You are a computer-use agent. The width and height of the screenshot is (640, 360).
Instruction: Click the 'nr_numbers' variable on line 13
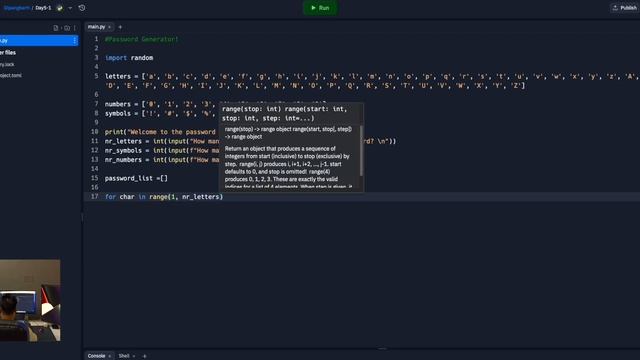click(x=123, y=160)
